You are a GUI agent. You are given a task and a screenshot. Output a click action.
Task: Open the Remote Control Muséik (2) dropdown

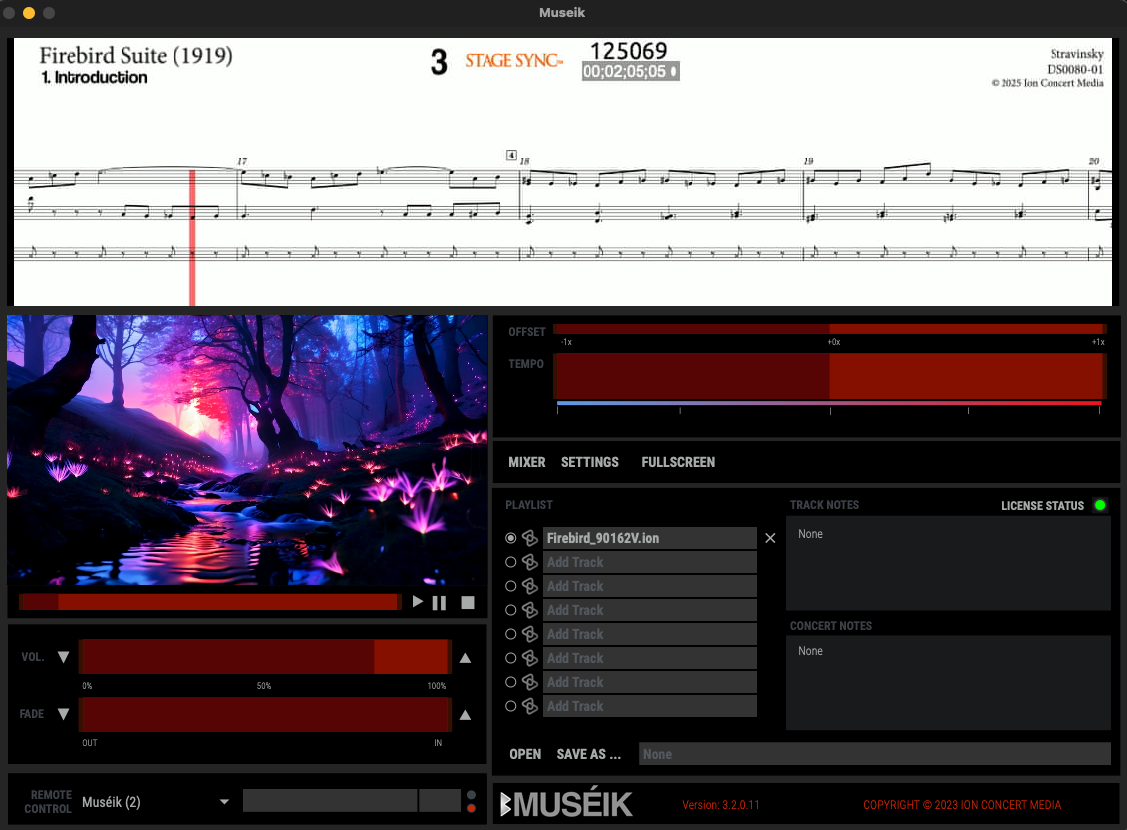[155, 802]
